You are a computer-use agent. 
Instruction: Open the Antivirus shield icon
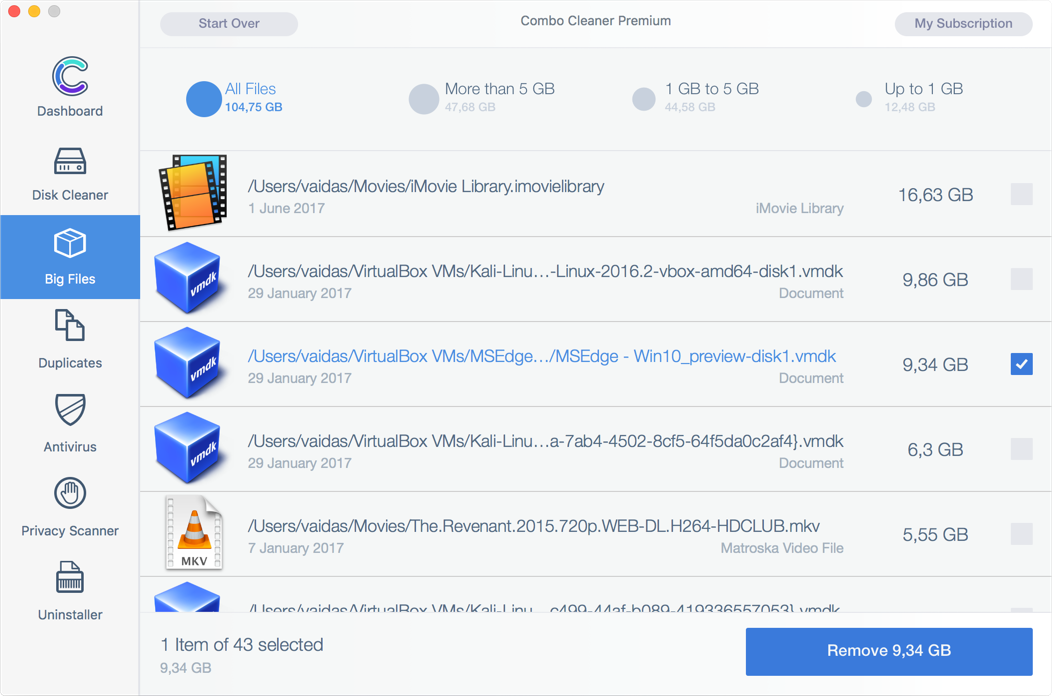click(x=70, y=409)
